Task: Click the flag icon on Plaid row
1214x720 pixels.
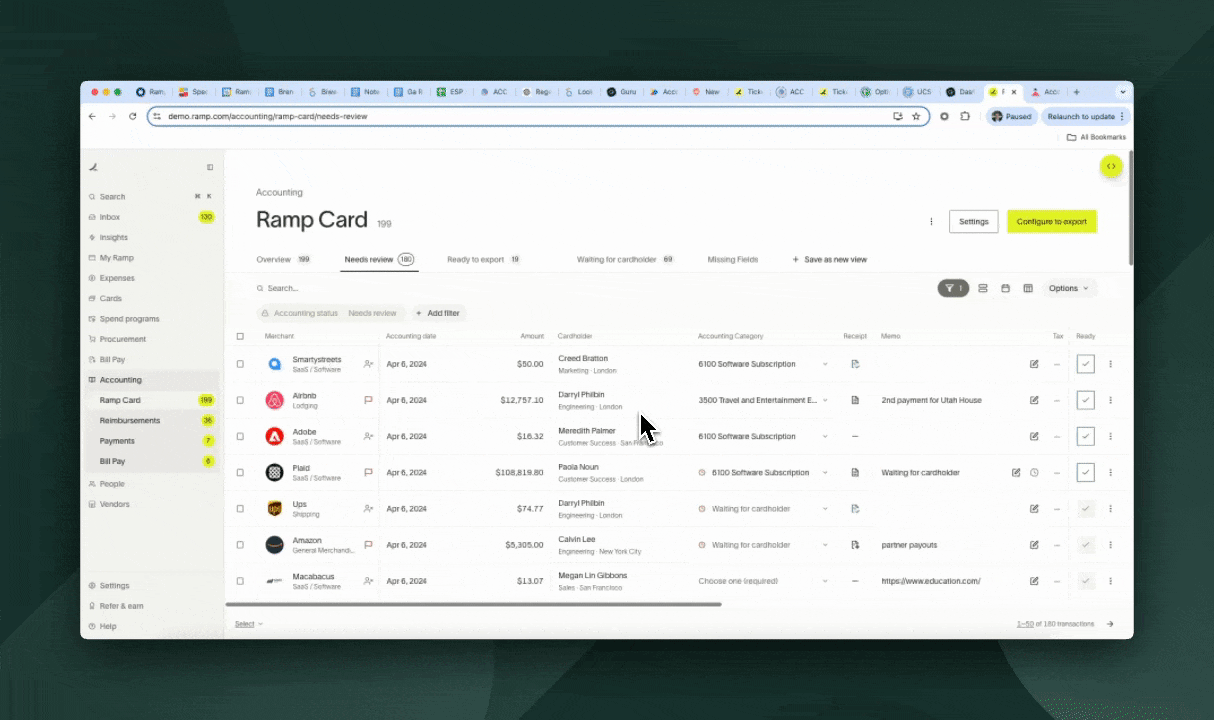Action: pos(368,472)
